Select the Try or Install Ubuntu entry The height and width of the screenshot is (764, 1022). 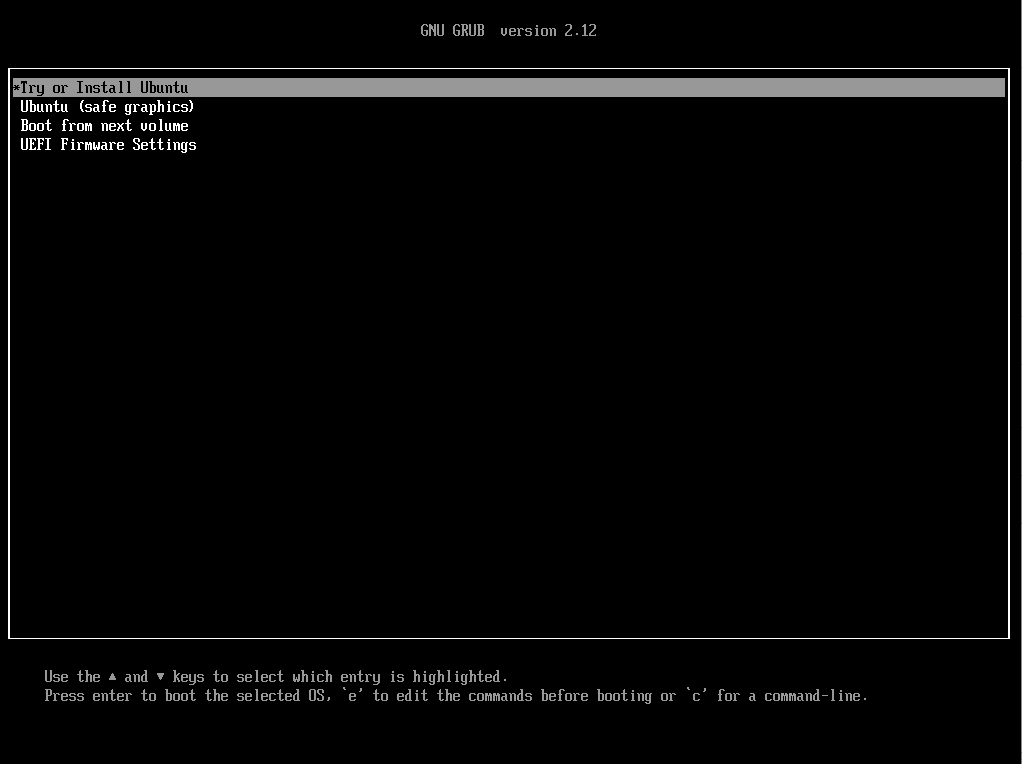click(104, 88)
